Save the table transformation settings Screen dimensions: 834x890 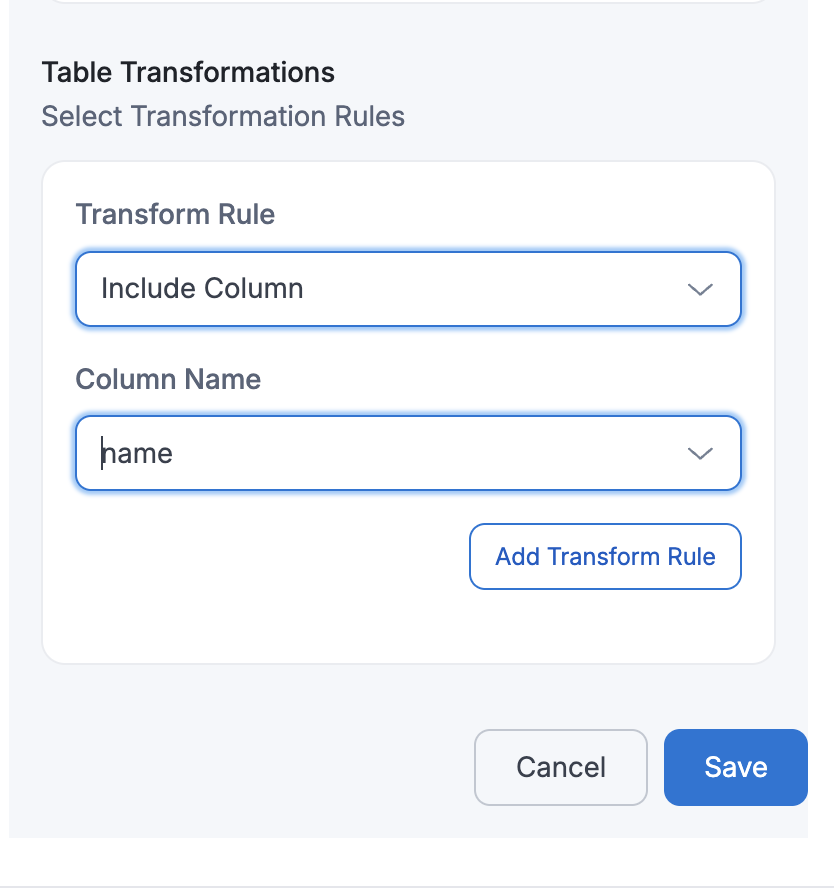(735, 767)
